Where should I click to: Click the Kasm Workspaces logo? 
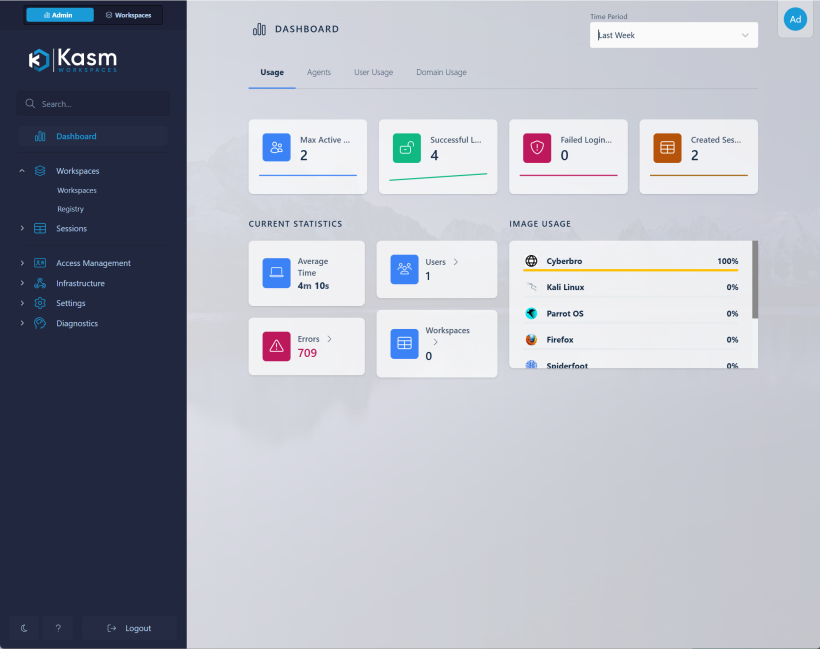(x=74, y=59)
